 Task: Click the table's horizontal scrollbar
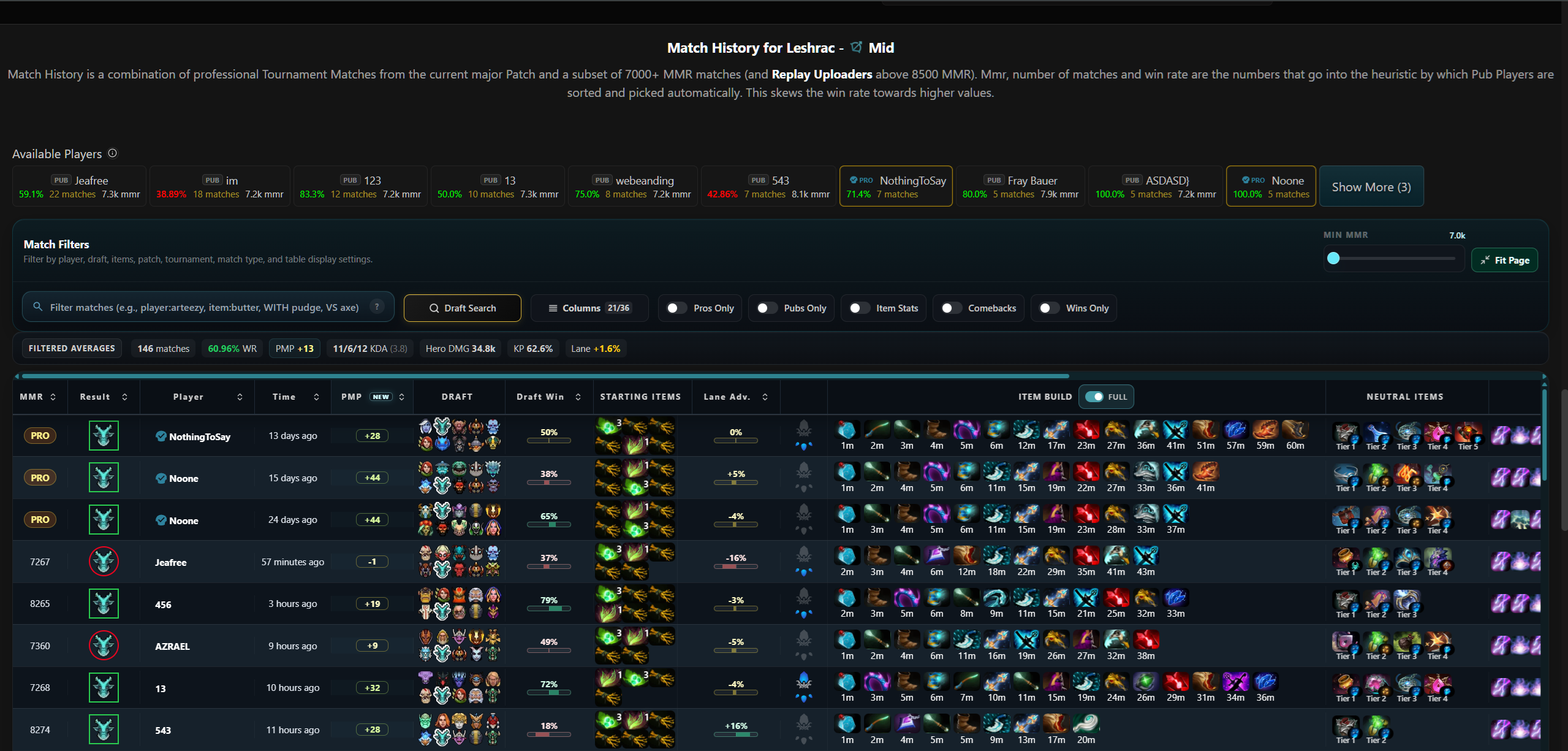545,376
